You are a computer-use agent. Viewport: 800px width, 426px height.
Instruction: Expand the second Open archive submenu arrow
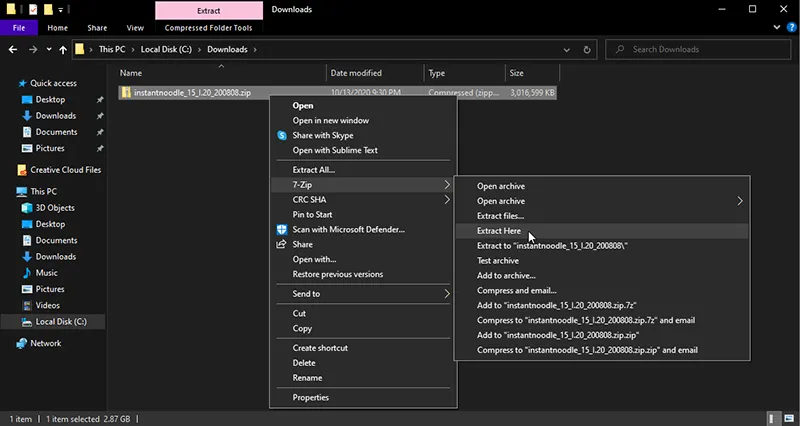coord(740,201)
